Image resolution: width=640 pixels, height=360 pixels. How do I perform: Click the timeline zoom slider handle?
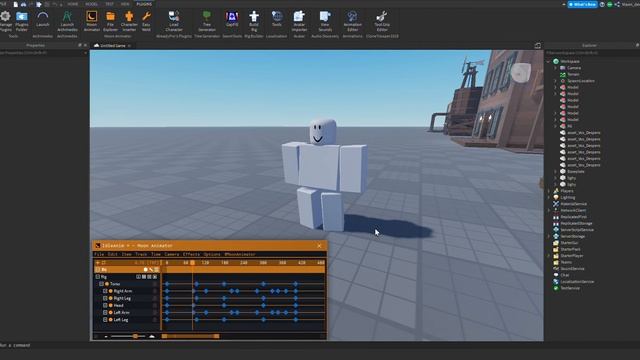click(135, 336)
